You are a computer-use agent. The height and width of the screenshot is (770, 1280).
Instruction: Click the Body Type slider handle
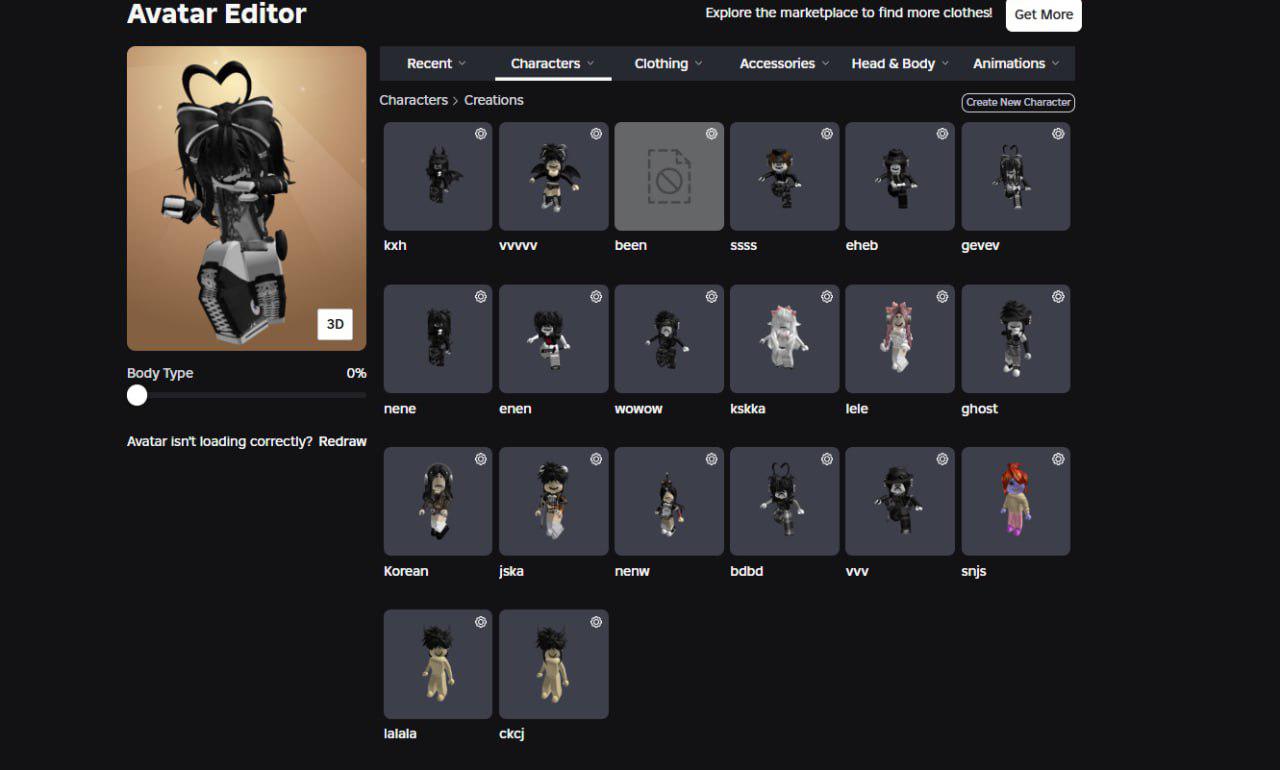[x=137, y=395]
